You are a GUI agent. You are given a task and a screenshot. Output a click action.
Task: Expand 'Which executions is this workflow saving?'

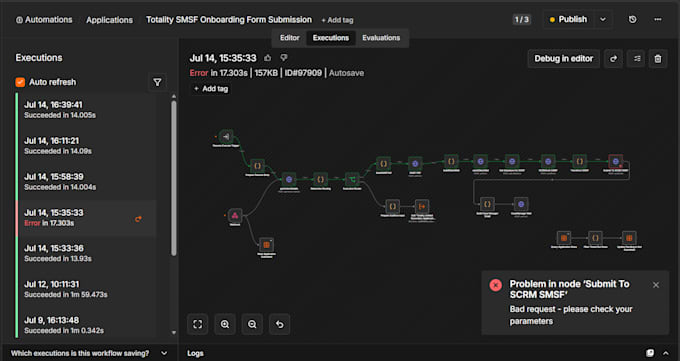click(x=89, y=353)
